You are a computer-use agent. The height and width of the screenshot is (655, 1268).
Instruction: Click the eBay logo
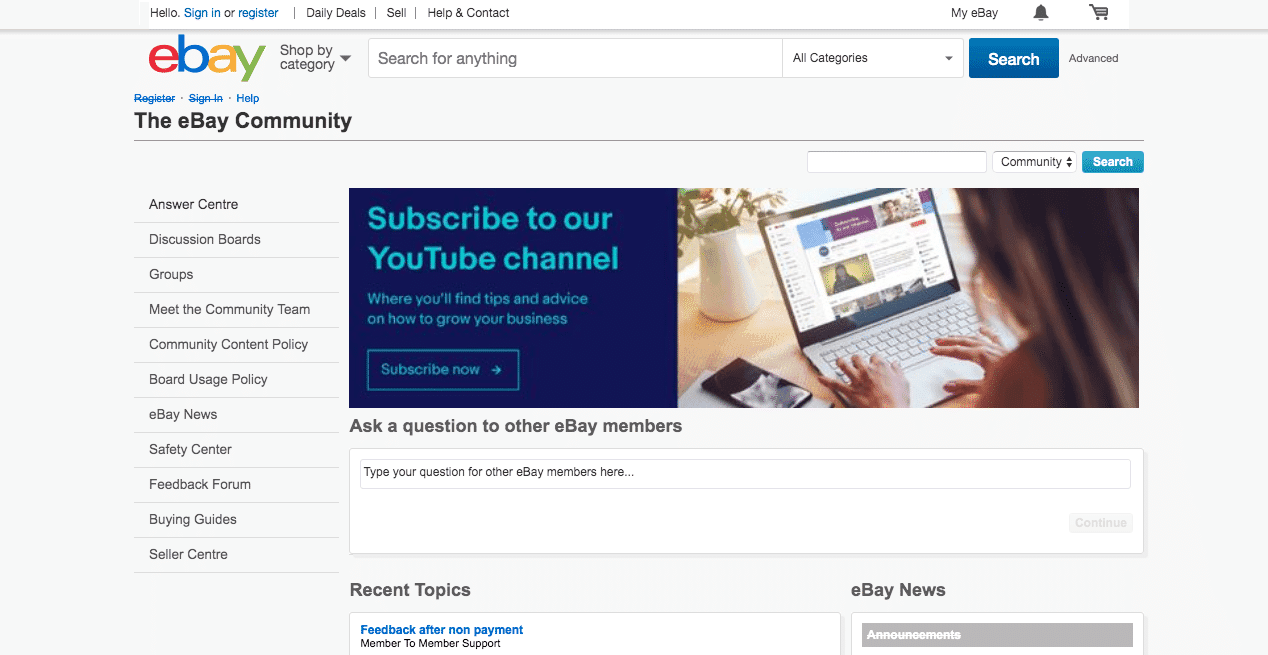[x=207, y=58]
